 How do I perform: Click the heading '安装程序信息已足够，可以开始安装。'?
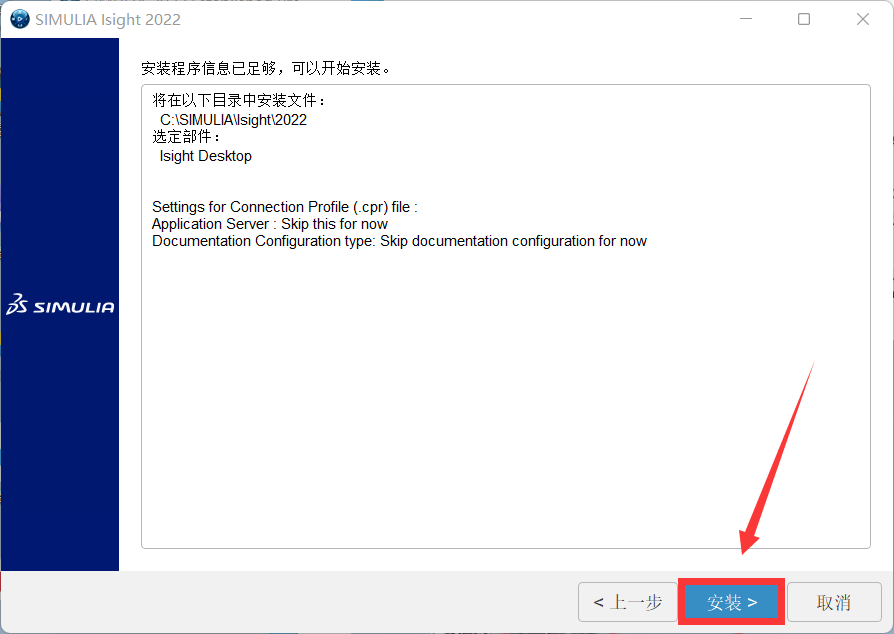(x=266, y=68)
